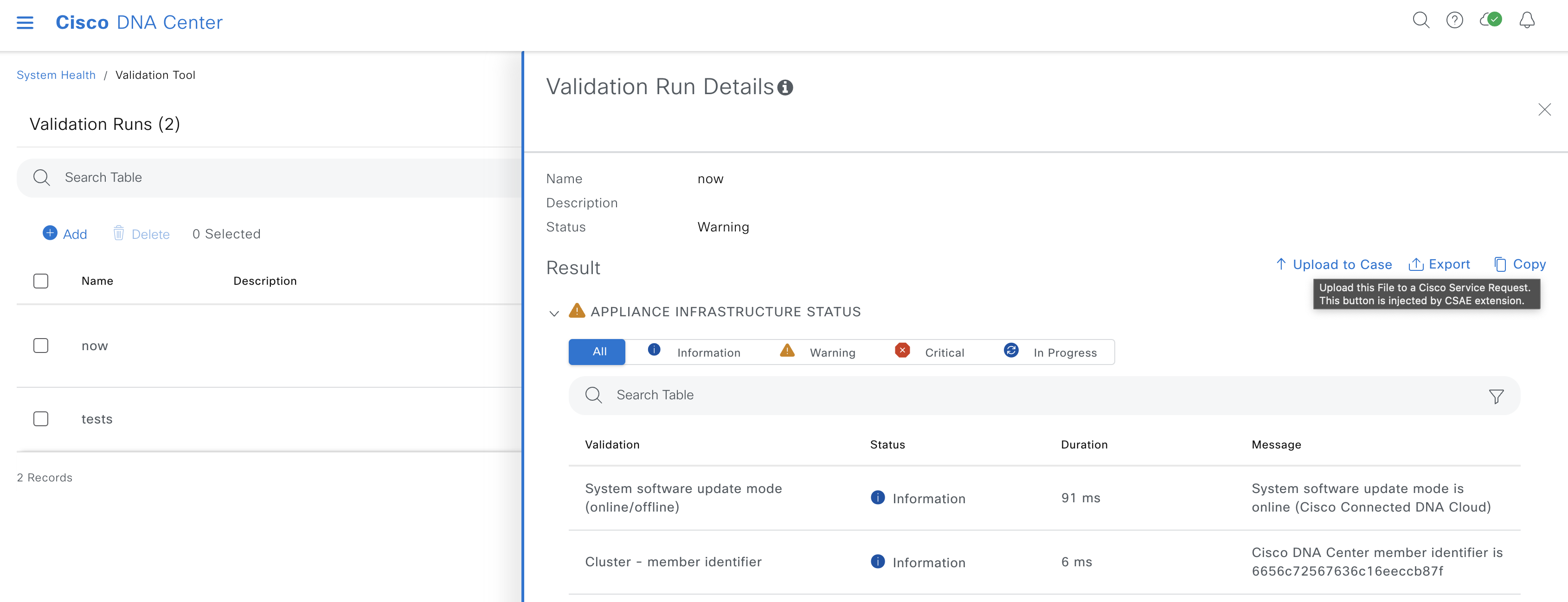1568x602 pixels.
Task: Click the member identifier message text
Action: click(1377, 562)
